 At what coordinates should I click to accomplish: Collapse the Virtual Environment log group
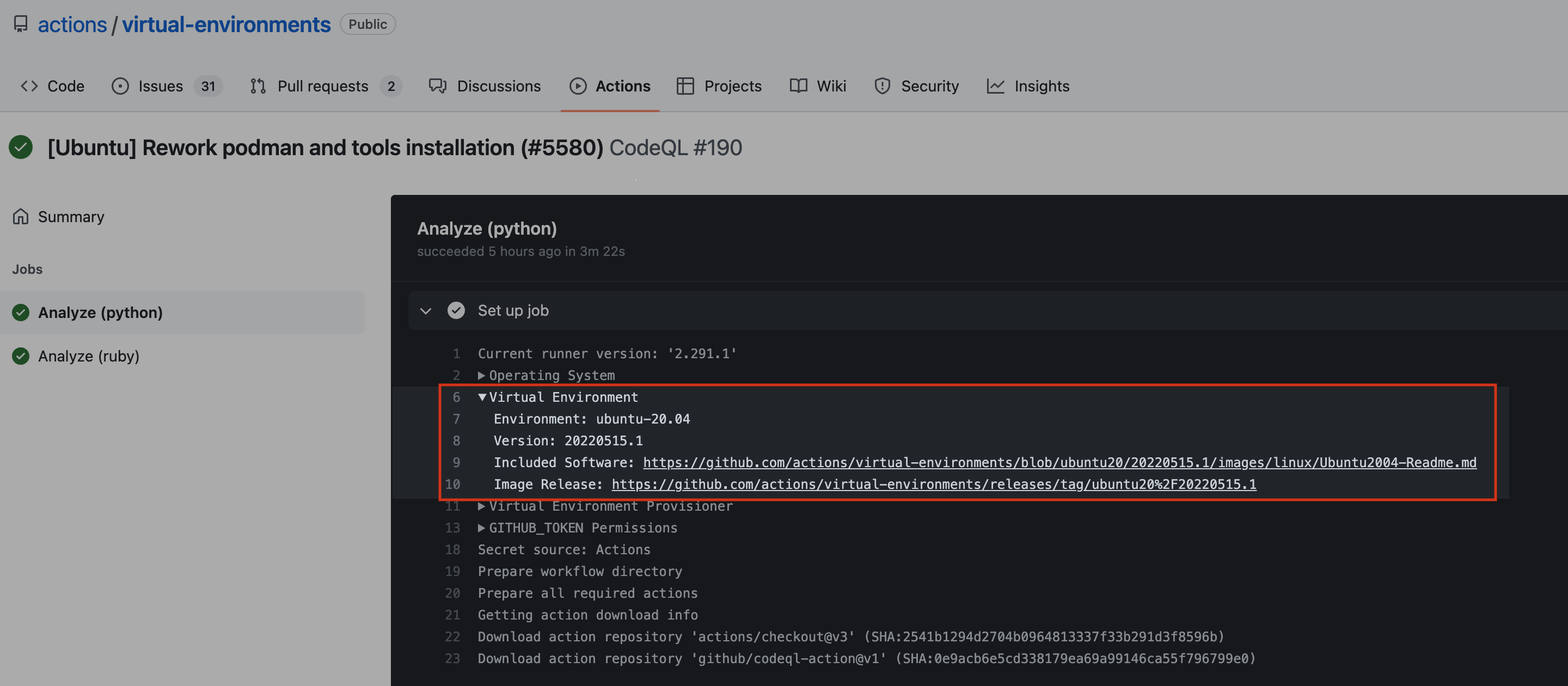pyautogui.click(x=482, y=397)
